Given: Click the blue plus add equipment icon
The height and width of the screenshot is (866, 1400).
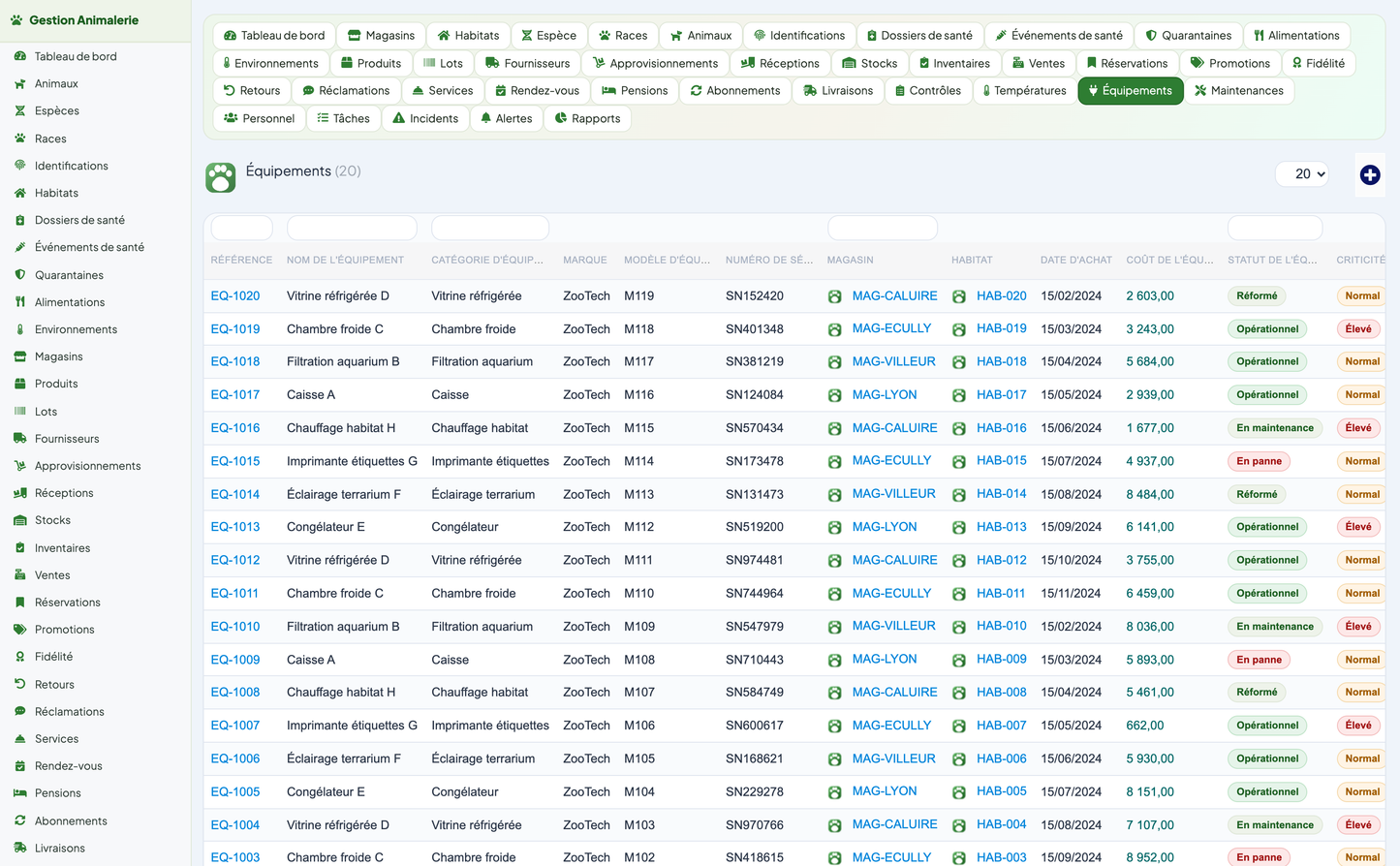Looking at the screenshot, I should coord(1369,174).
